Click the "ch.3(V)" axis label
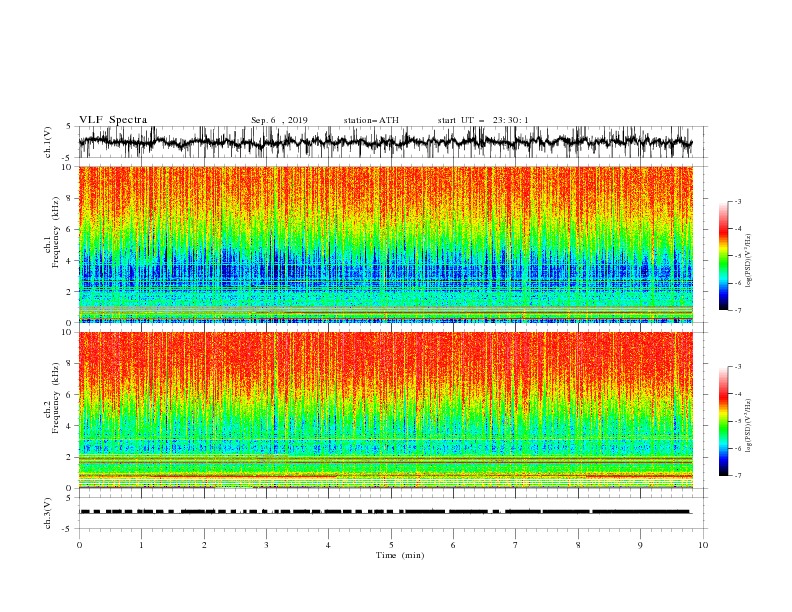The width and height of the screenshot is (792, 612). click(49, 513)
